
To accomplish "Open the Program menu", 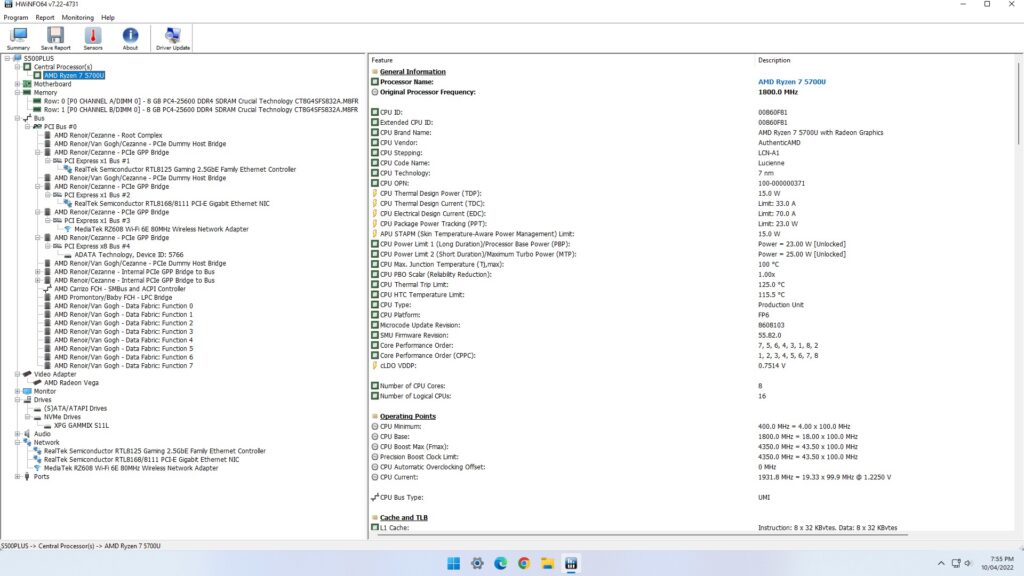I will (16, 17).
